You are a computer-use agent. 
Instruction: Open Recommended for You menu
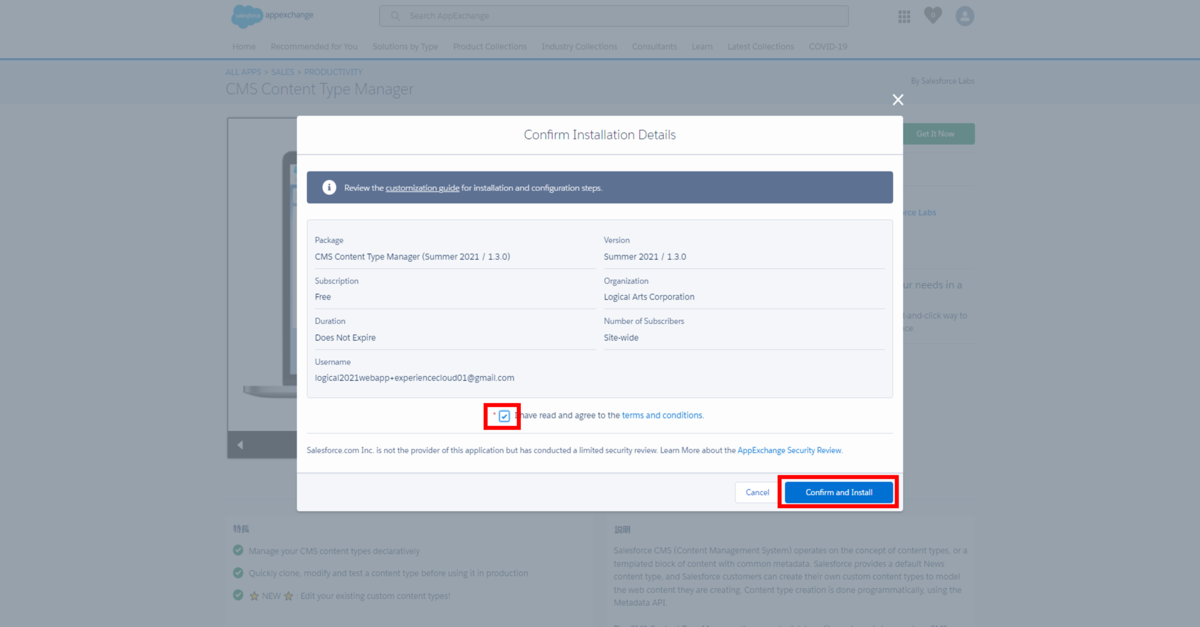pyautogui.click(x=314, y=47)
